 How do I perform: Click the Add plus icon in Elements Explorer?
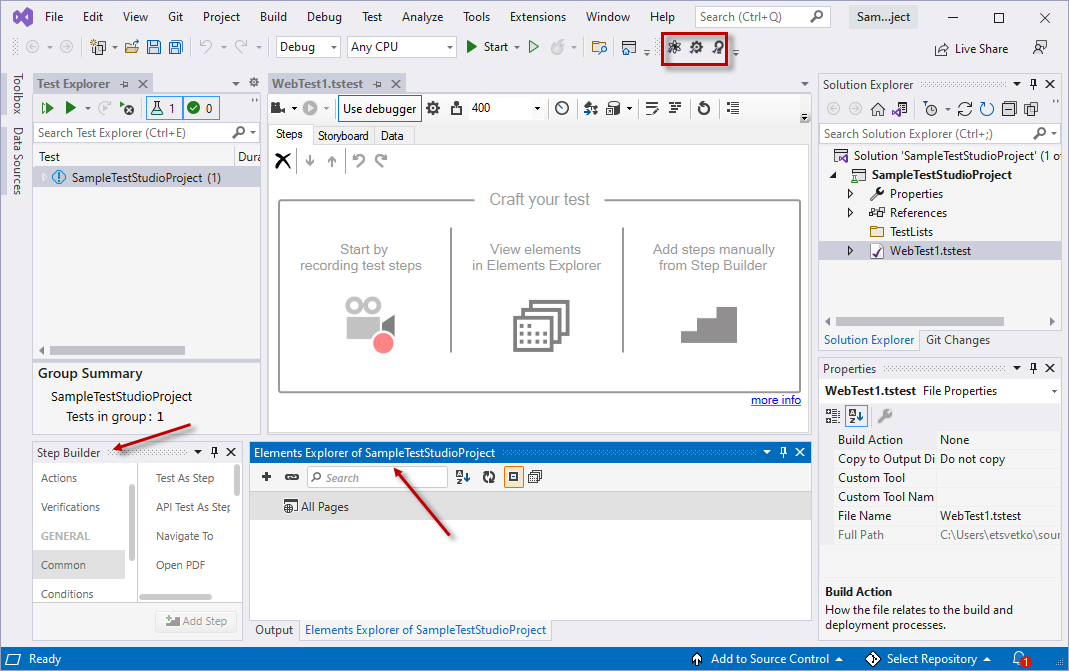pyautogui.click(x=267, y=477)
